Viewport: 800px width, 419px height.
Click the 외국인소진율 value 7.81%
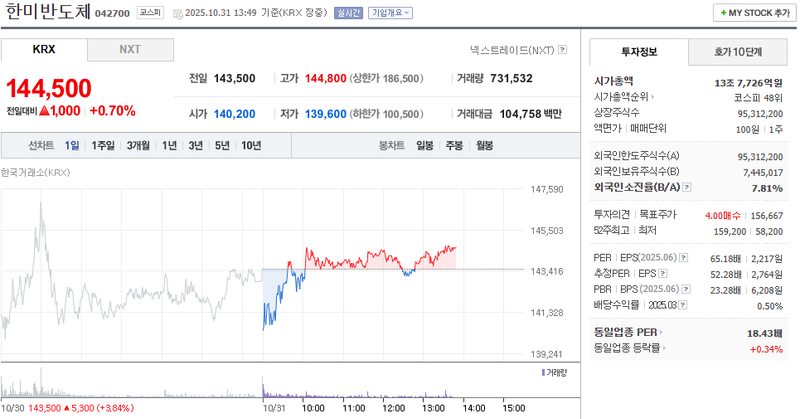[767, 188]
